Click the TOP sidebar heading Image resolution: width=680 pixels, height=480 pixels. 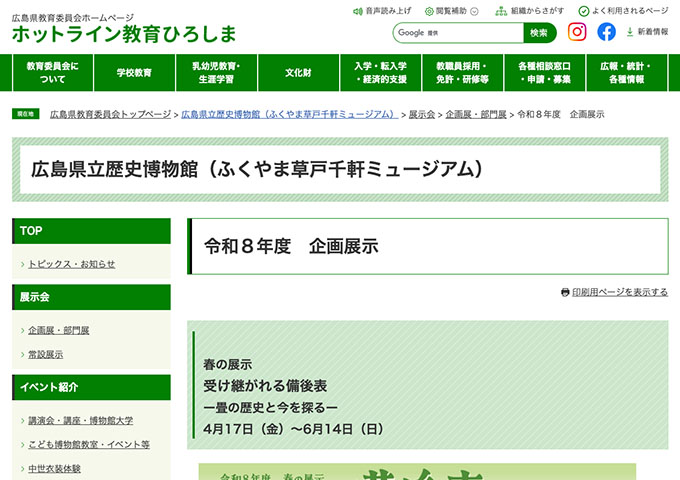(x=92, y=231)
